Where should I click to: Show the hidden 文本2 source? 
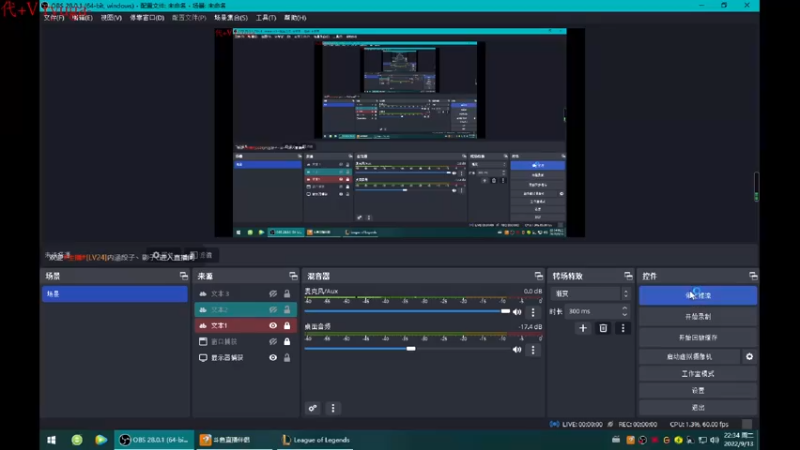(273, 310)
